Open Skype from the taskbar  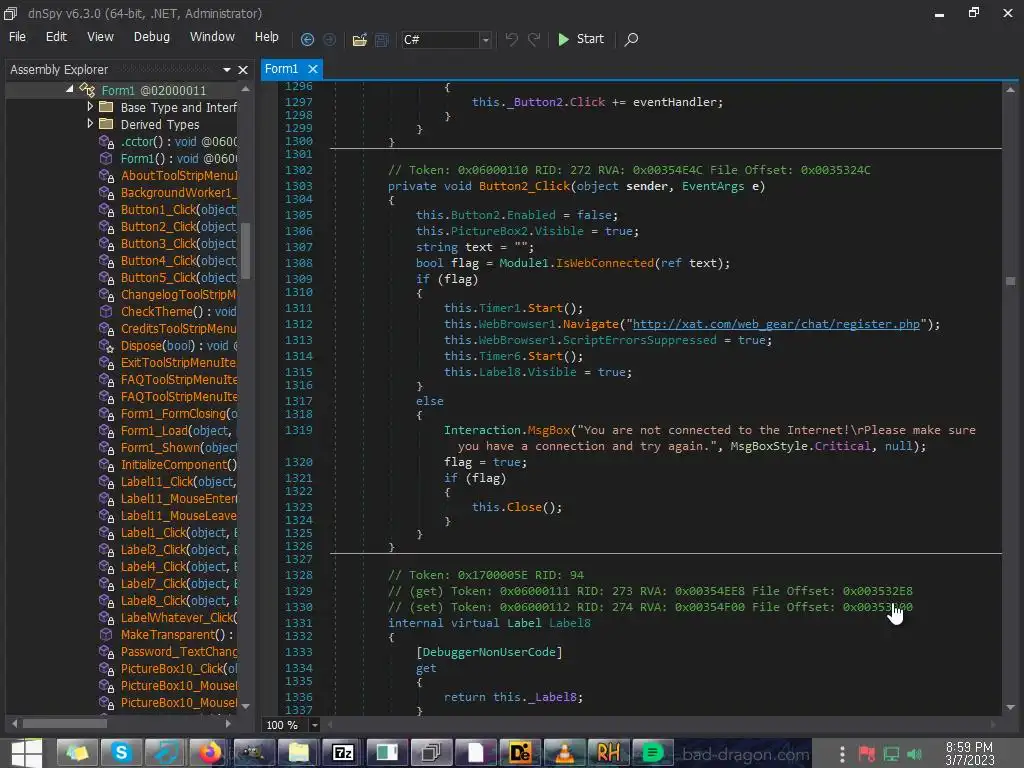[x=121, y=752]
